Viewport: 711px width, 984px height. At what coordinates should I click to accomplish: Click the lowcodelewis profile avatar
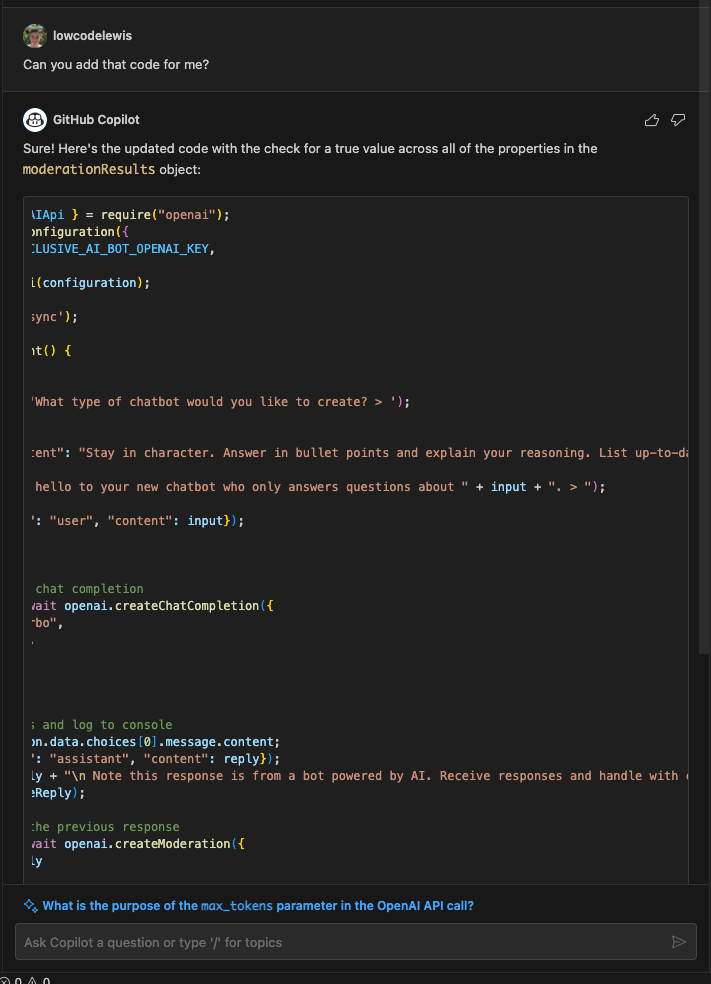coord(35,36)
